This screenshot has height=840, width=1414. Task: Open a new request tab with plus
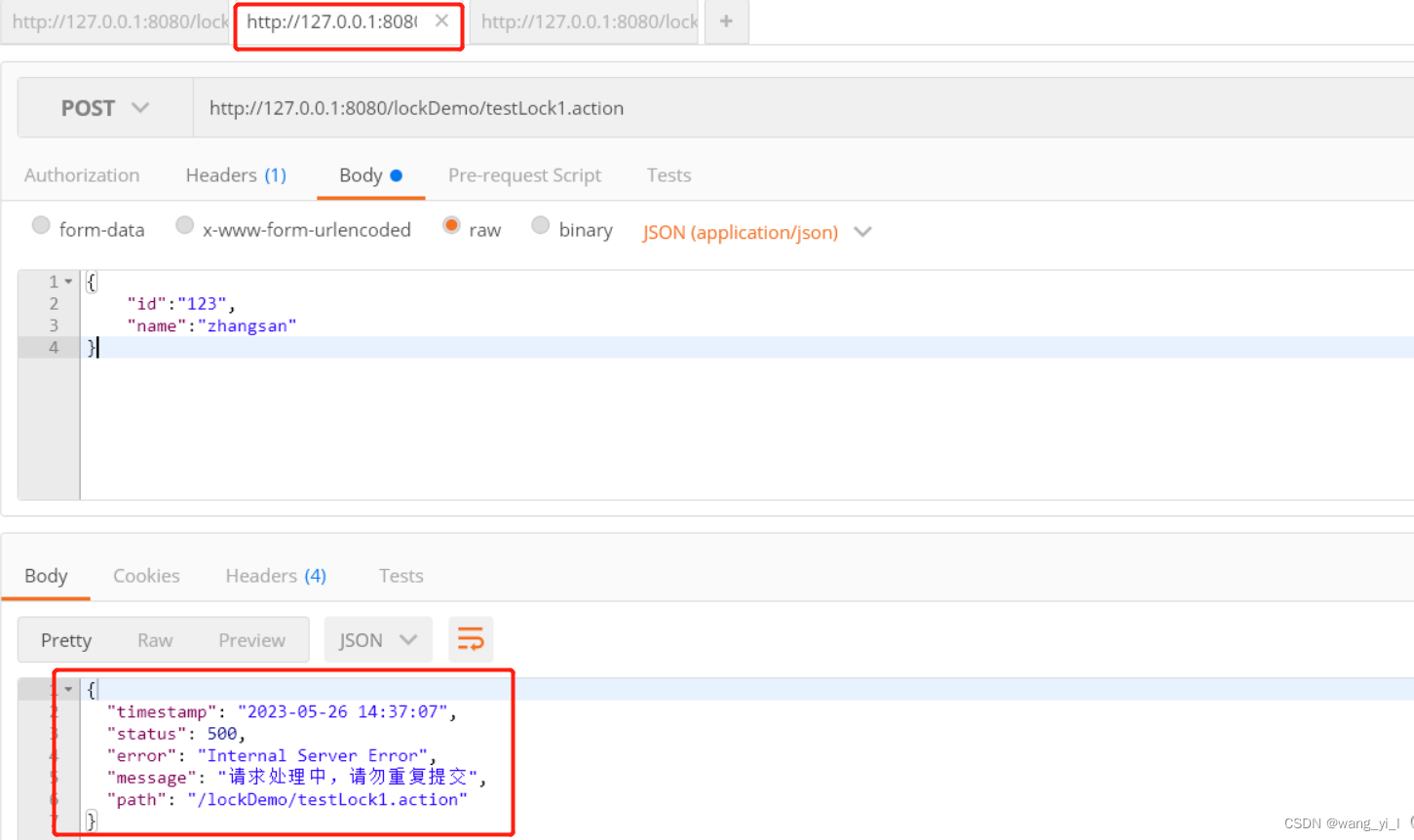[726, 21]
